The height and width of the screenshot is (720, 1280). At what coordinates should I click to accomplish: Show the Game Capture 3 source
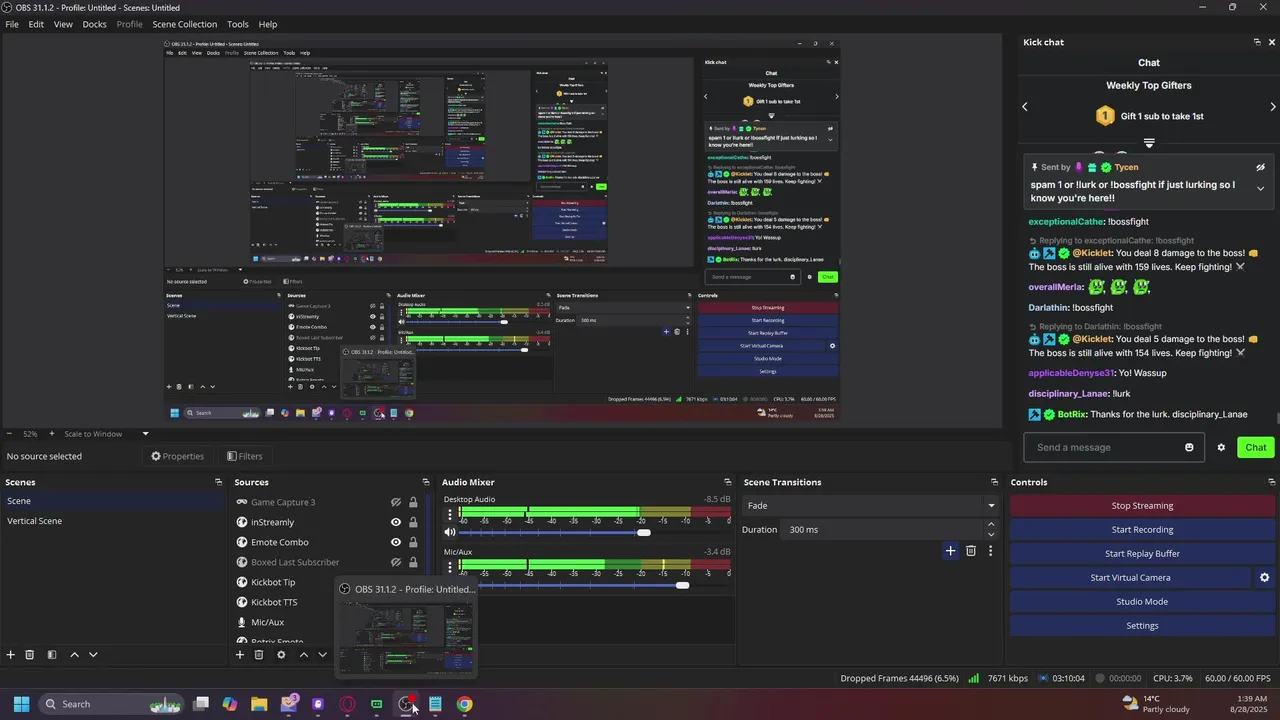(x=396, y=503)
